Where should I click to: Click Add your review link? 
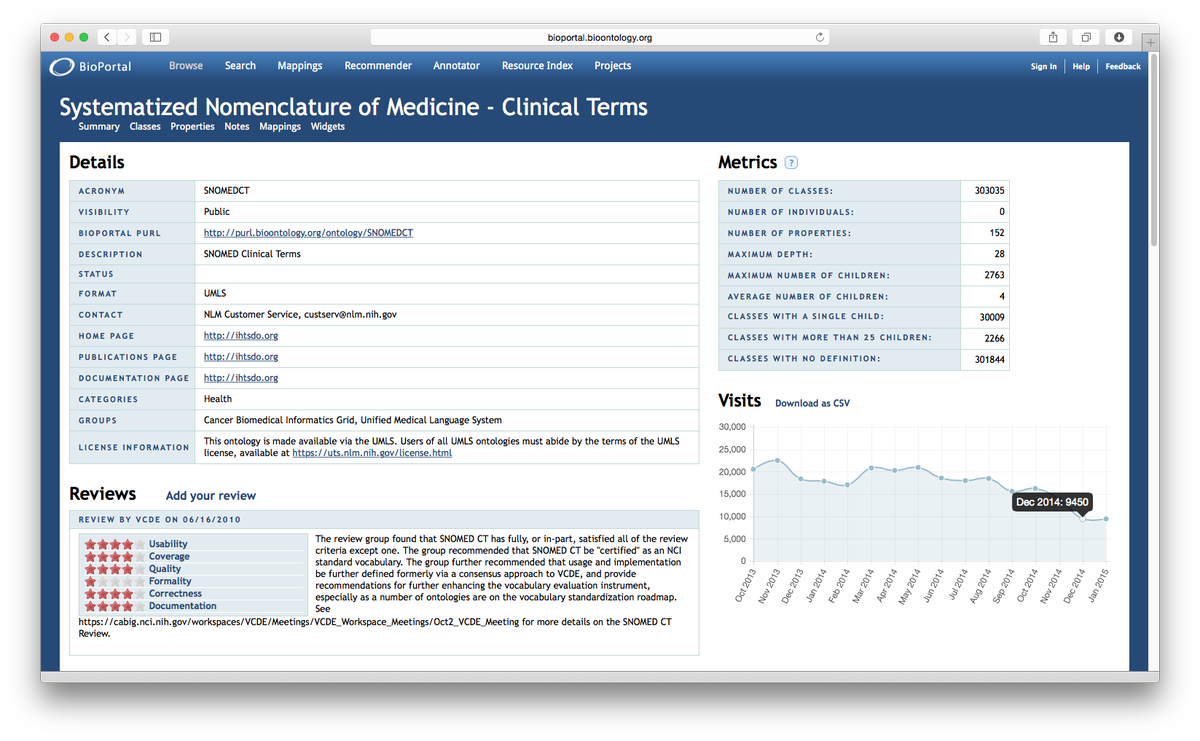point(211,496)
